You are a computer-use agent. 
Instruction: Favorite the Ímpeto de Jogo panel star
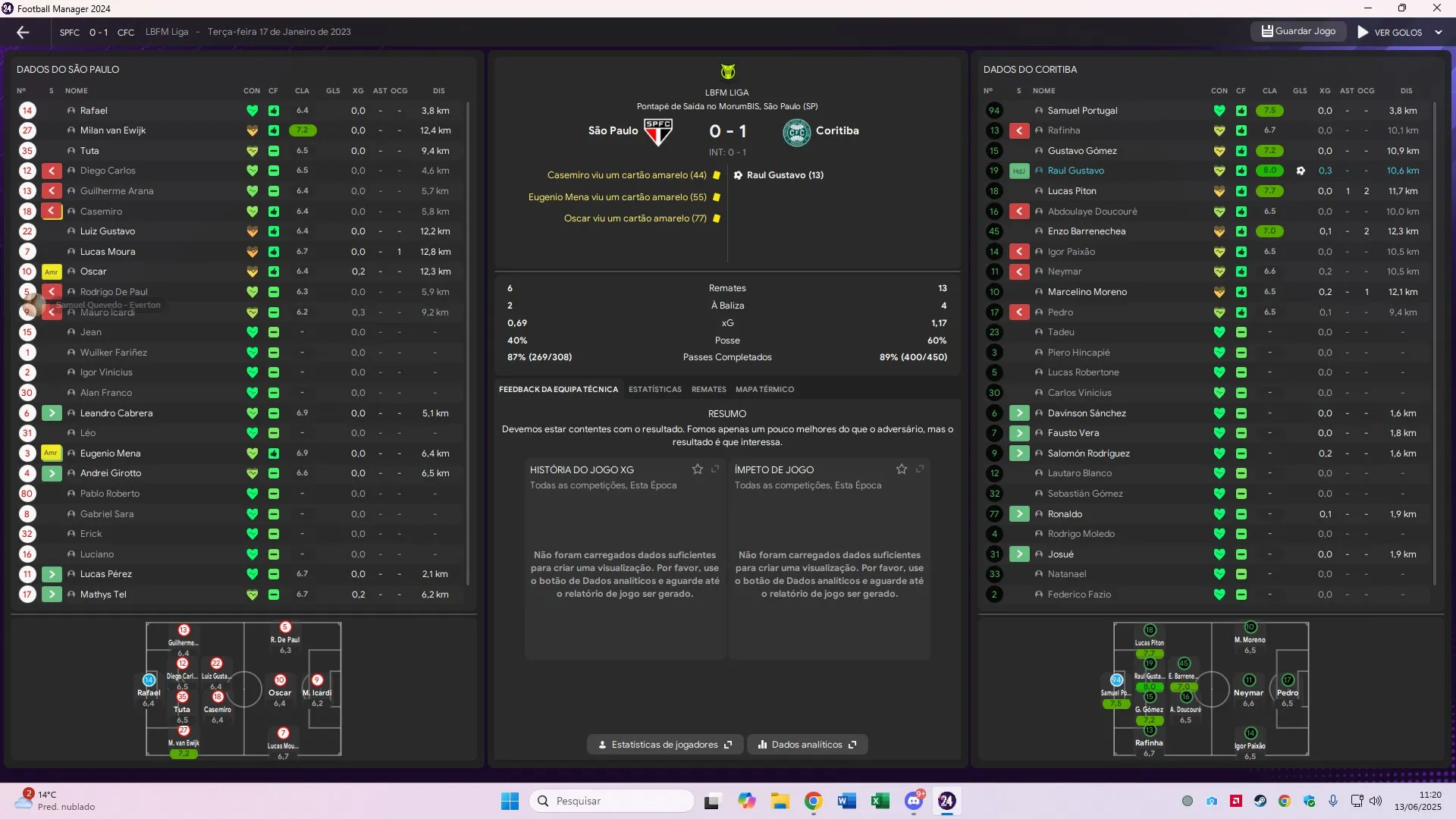pyautogui.click(x=902, y=469)
